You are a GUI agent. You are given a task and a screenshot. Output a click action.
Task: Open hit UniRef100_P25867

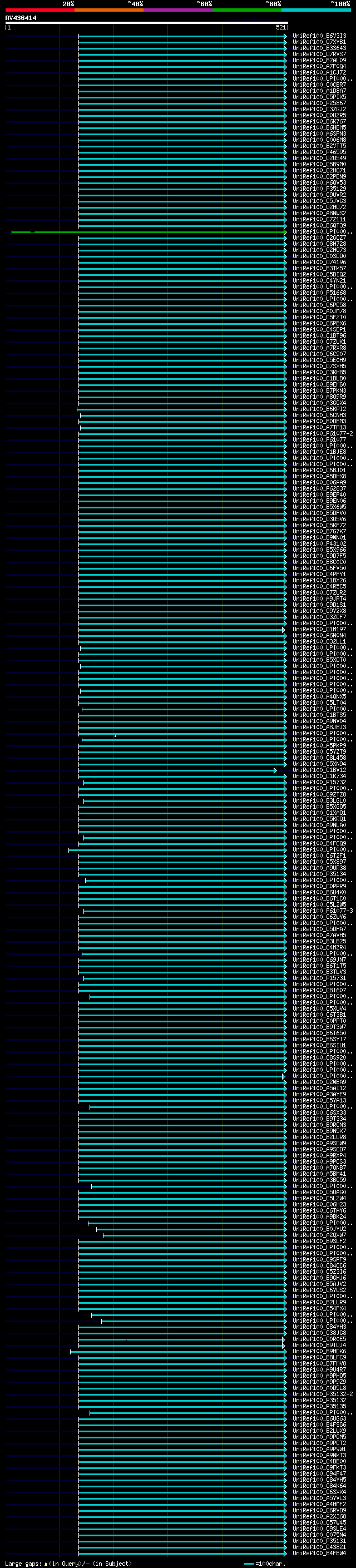tap(319, 103)
